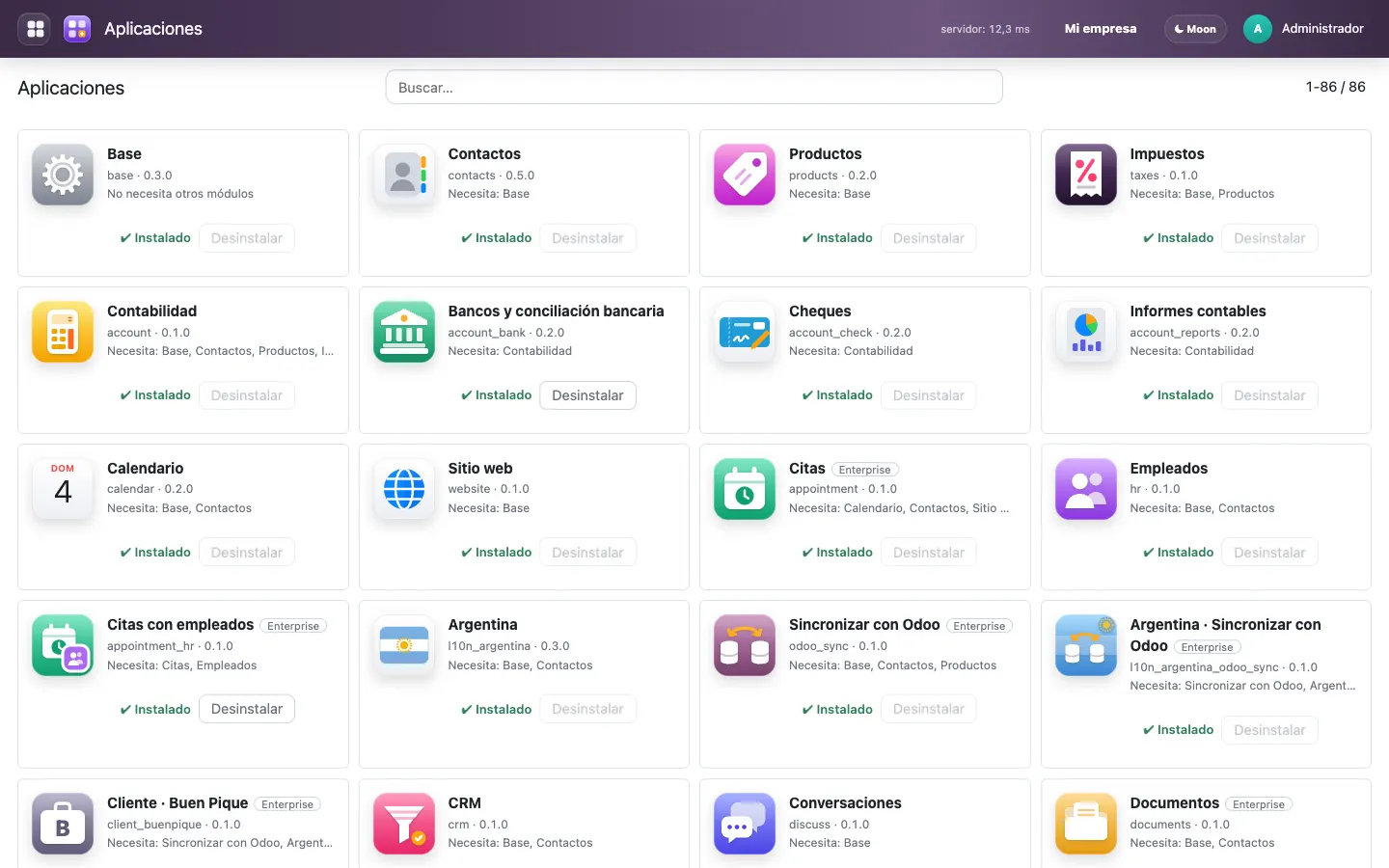Screen dimensions: 1389x868
Task: Select the Calendario app icon
Action: [63, 489]
